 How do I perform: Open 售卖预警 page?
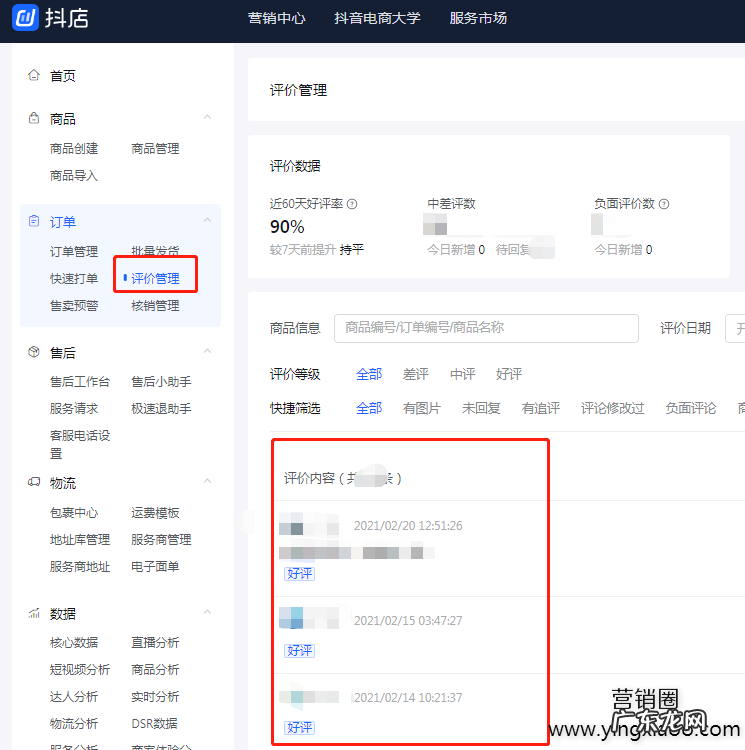click(x=74, y=305)
